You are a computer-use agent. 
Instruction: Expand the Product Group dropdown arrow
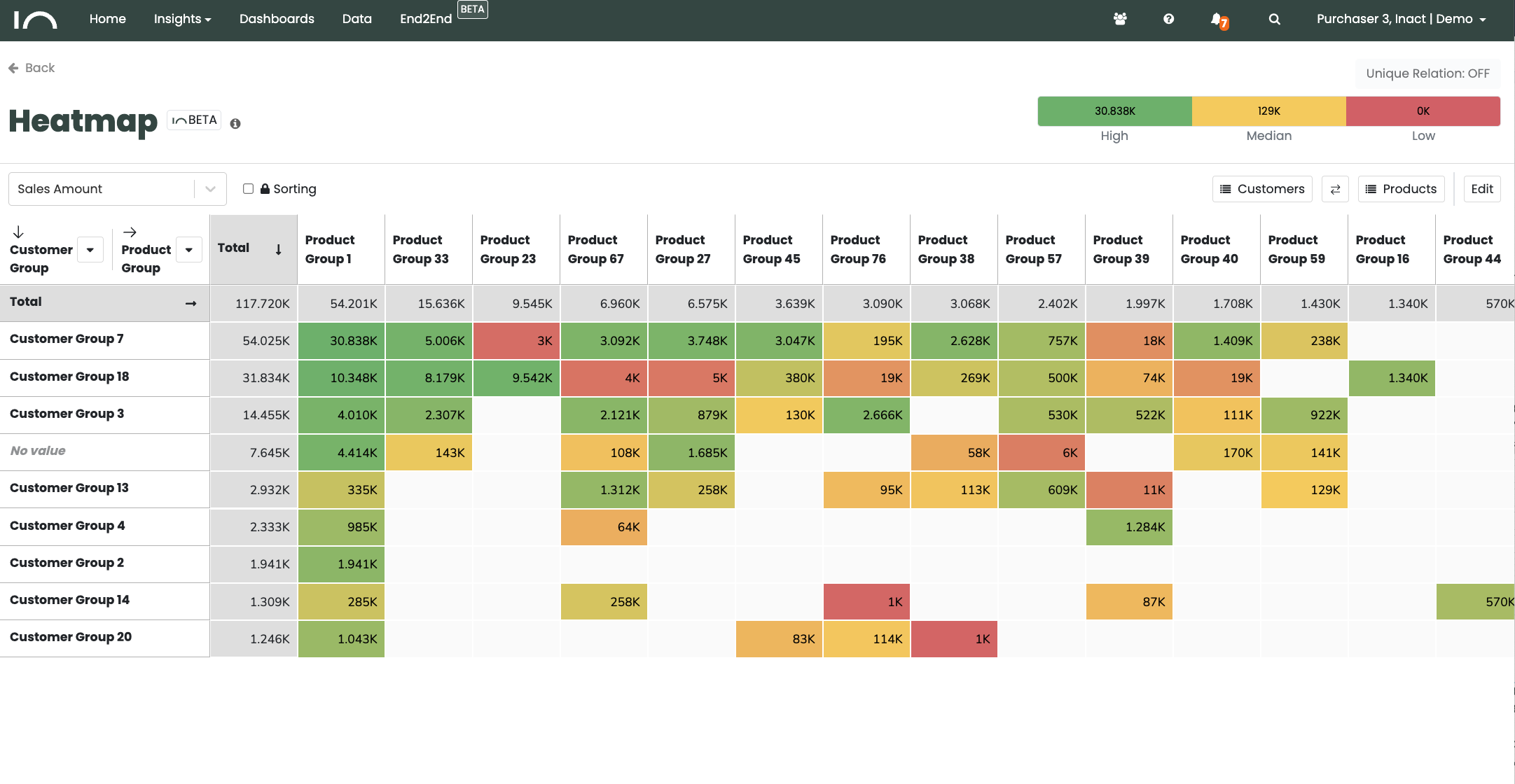point(188,250)
